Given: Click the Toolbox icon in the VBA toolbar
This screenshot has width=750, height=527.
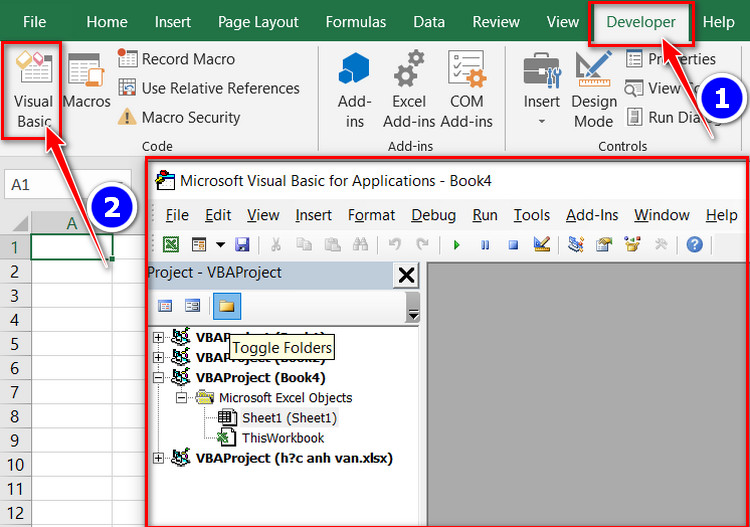Looking at the screenshot, I should click(661, 245).
